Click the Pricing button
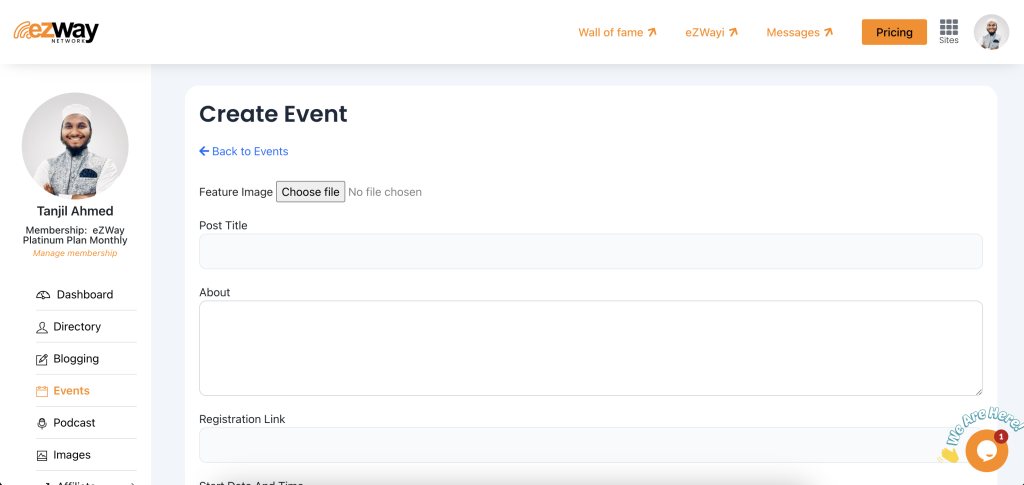The height and width of the screenshot is (485, 1024). pos(894,32)
